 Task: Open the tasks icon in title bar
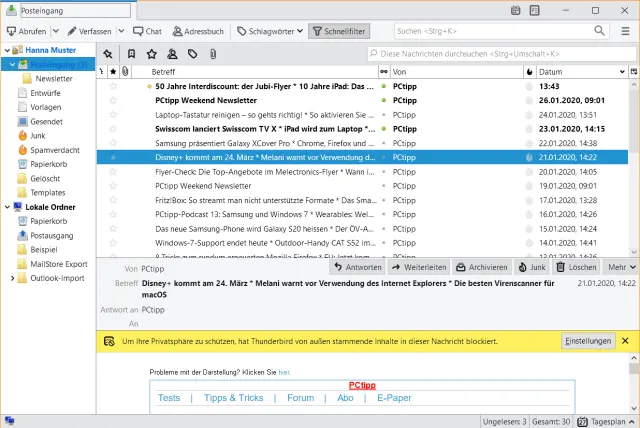tap(534, 10)
